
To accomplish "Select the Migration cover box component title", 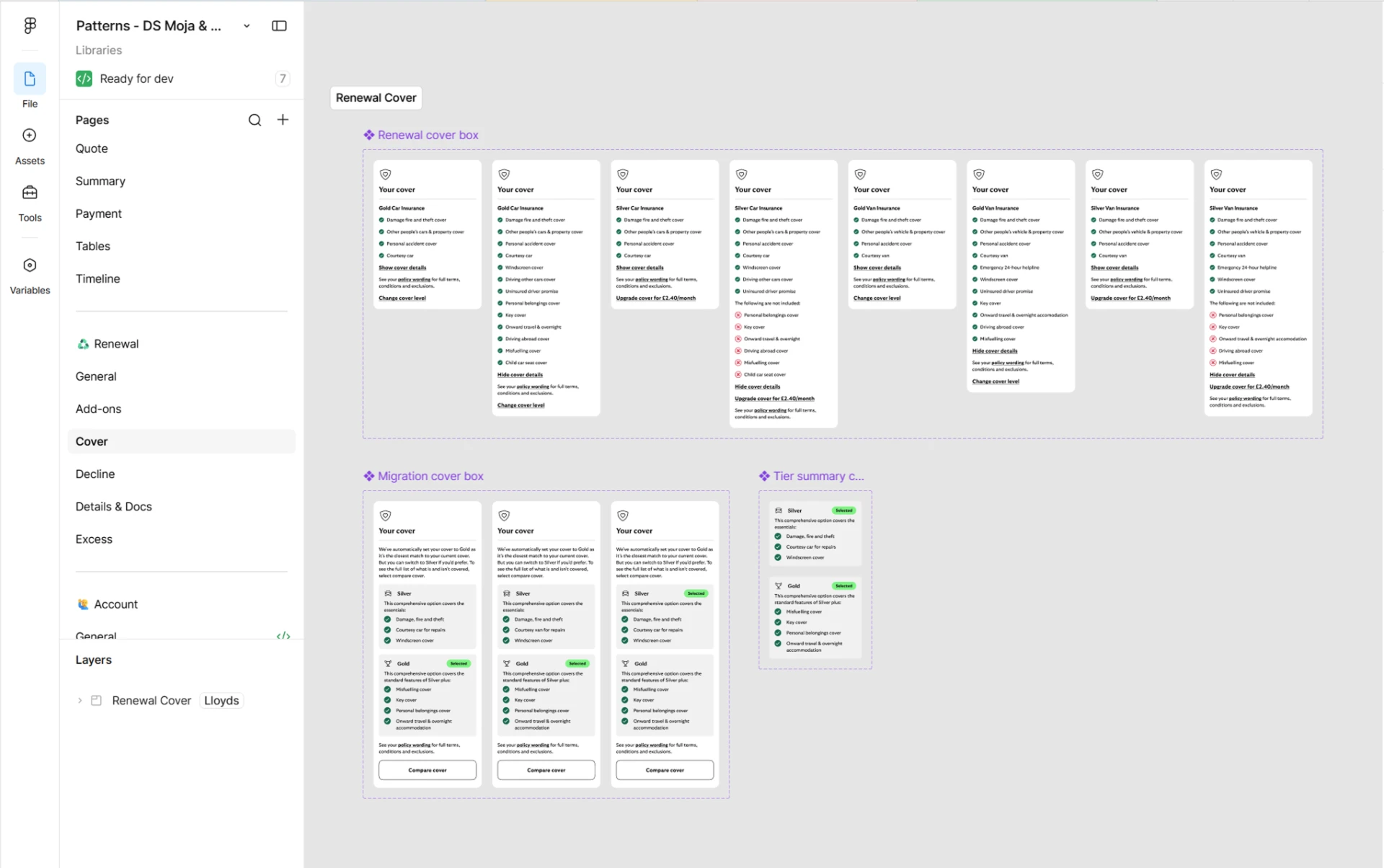I will 424,476.
